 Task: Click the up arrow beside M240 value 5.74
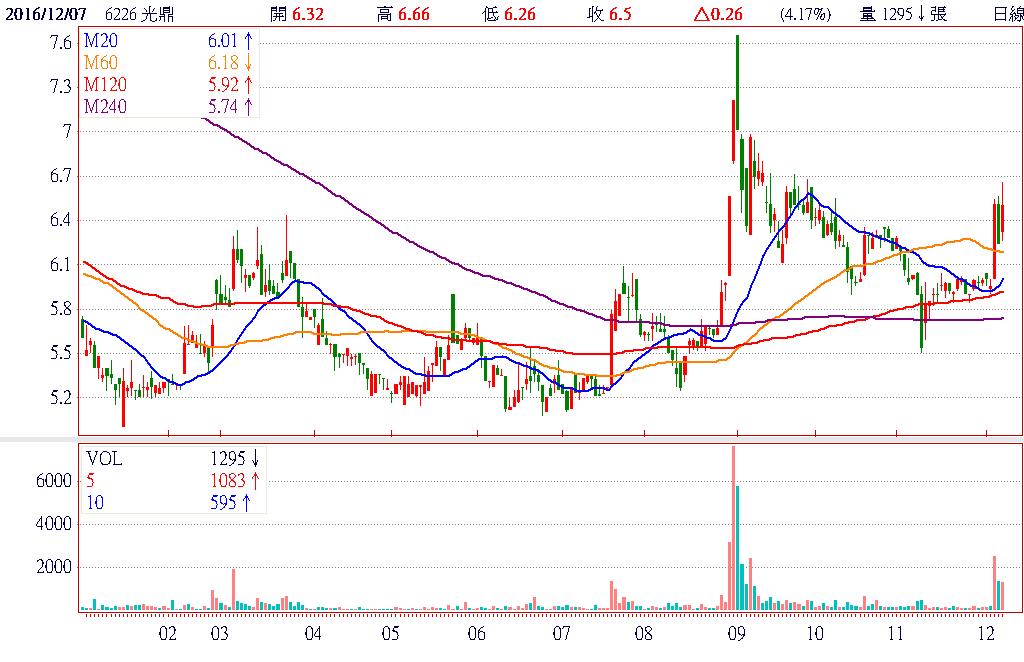(x=247, y=105)
